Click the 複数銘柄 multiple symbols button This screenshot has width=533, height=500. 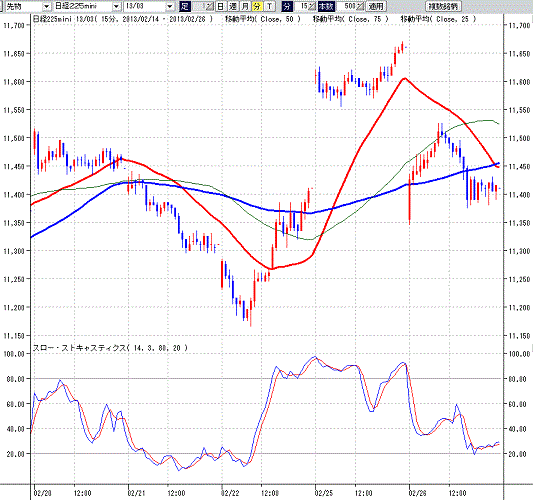pos(443,6)
